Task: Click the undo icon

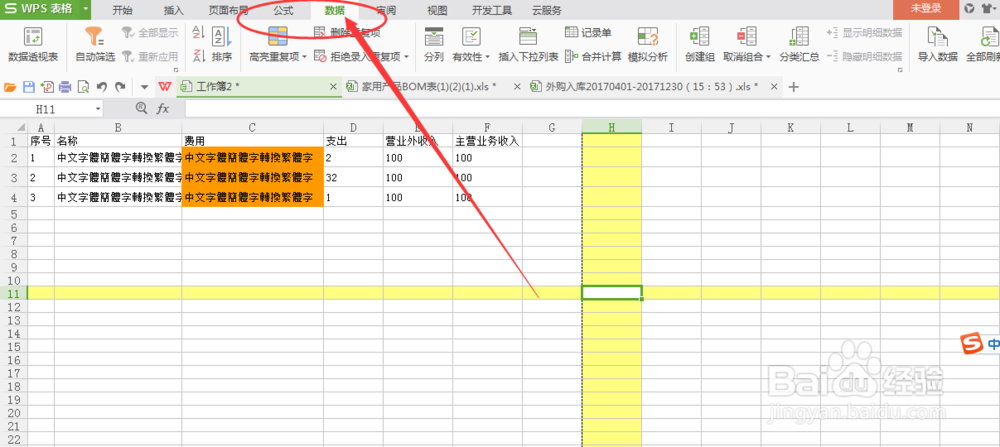Action: click(101, 87)
